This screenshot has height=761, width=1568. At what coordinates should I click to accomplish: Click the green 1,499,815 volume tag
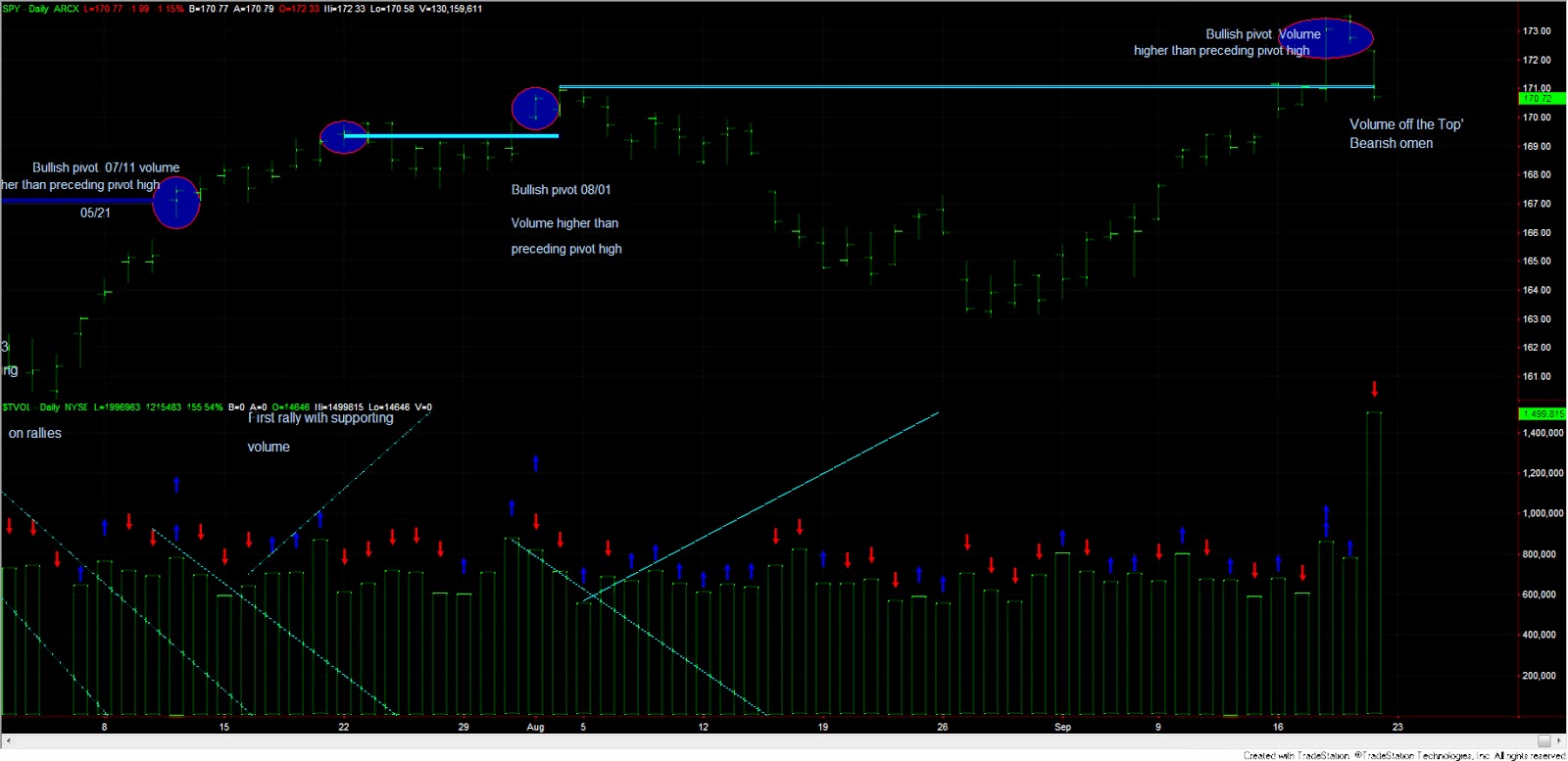click(x=1543, y=414)
